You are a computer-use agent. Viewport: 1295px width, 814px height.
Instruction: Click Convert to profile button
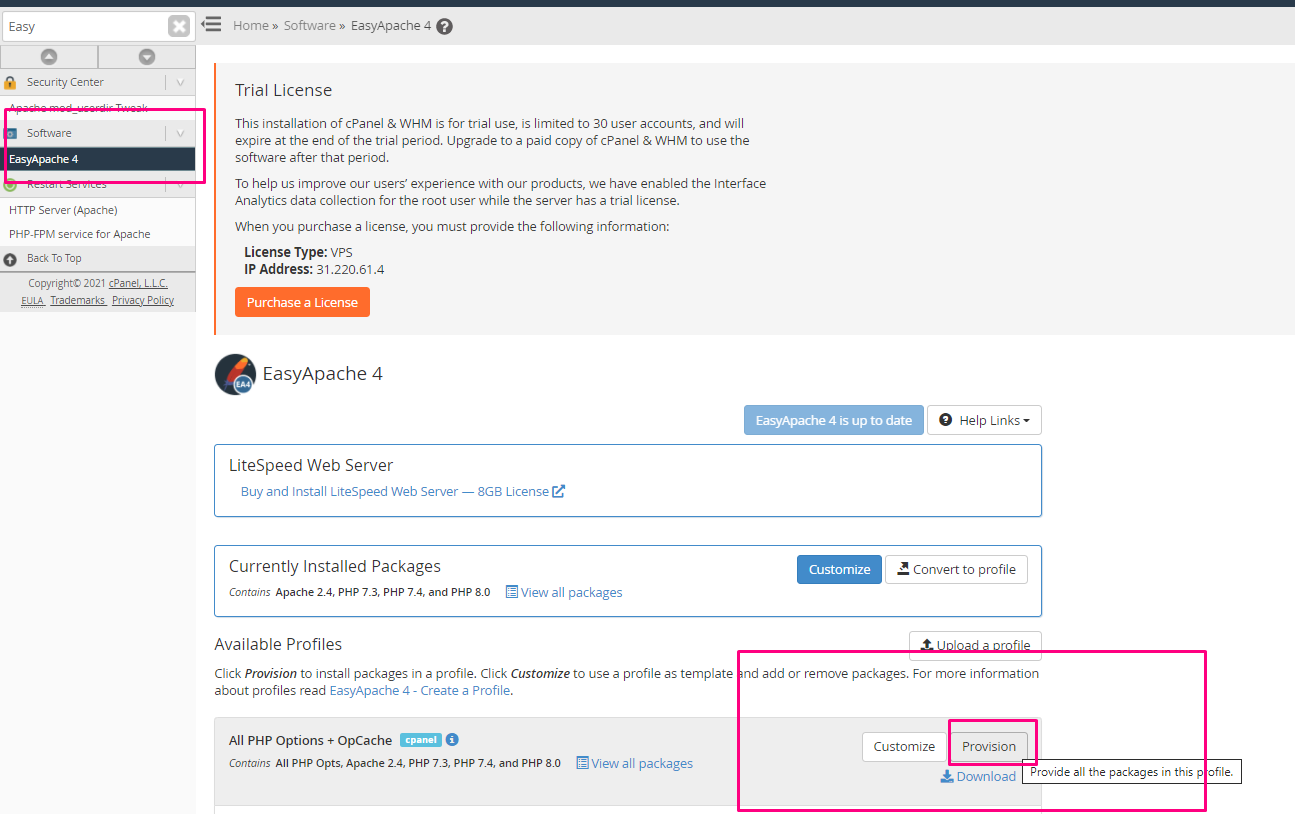click(x=956, y=569)
